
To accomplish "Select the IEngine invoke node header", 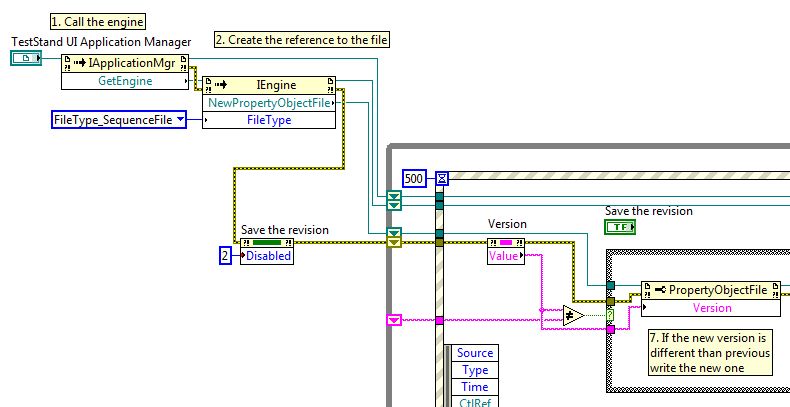I will (269, 85).
